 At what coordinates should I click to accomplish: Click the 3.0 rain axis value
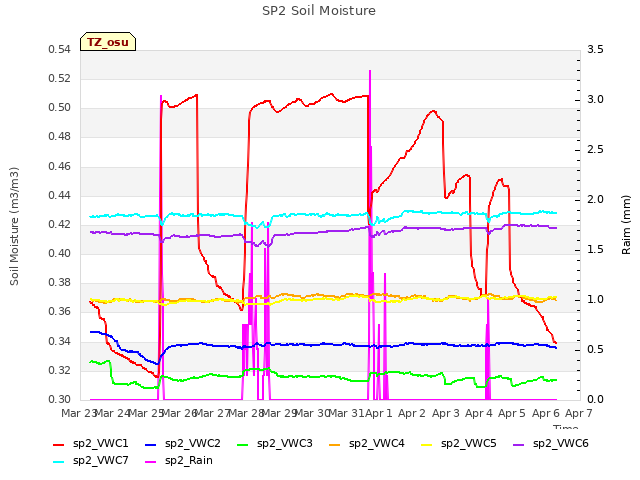(x=596, y=100)
